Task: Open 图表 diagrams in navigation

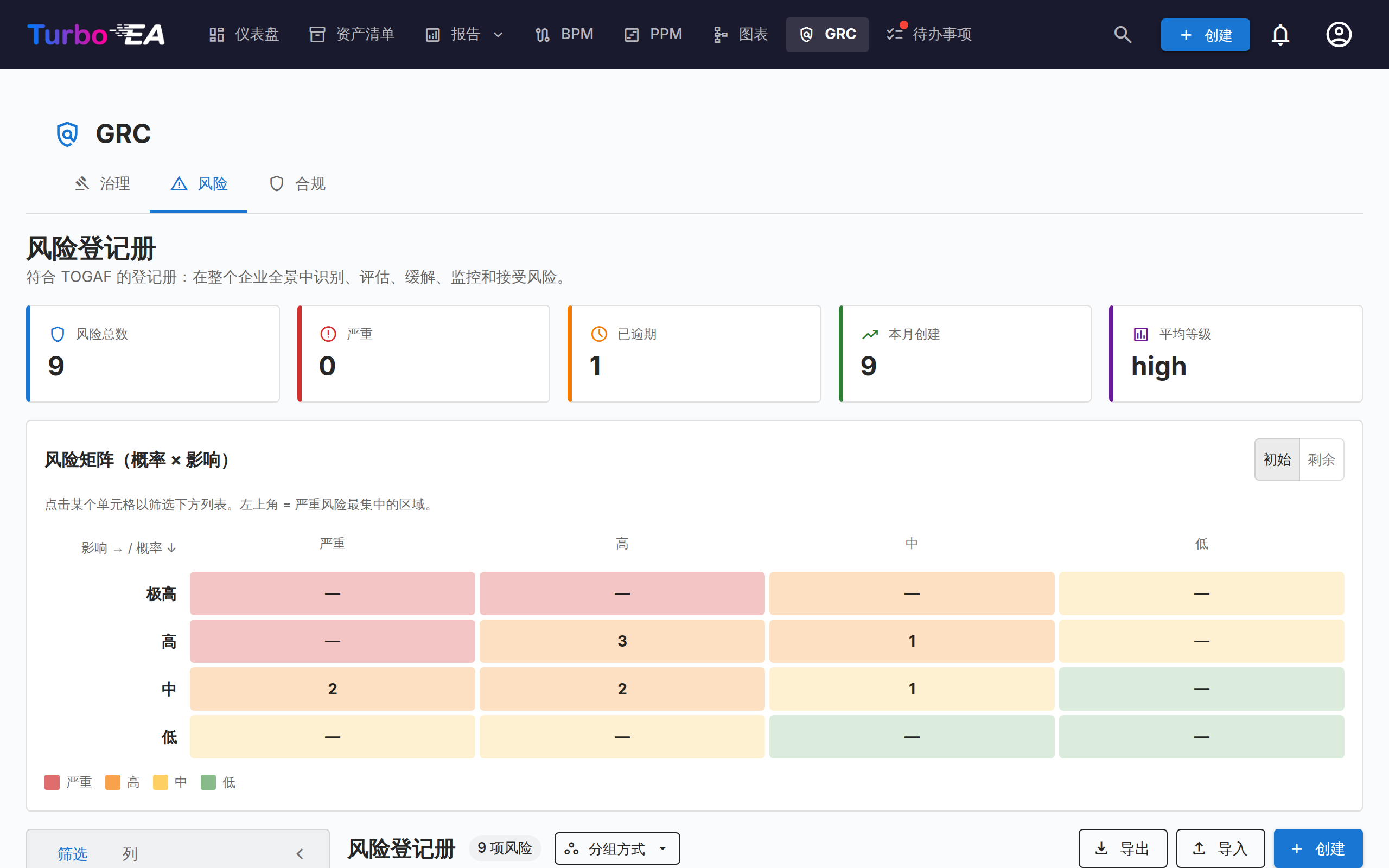Action: point(741,34)
